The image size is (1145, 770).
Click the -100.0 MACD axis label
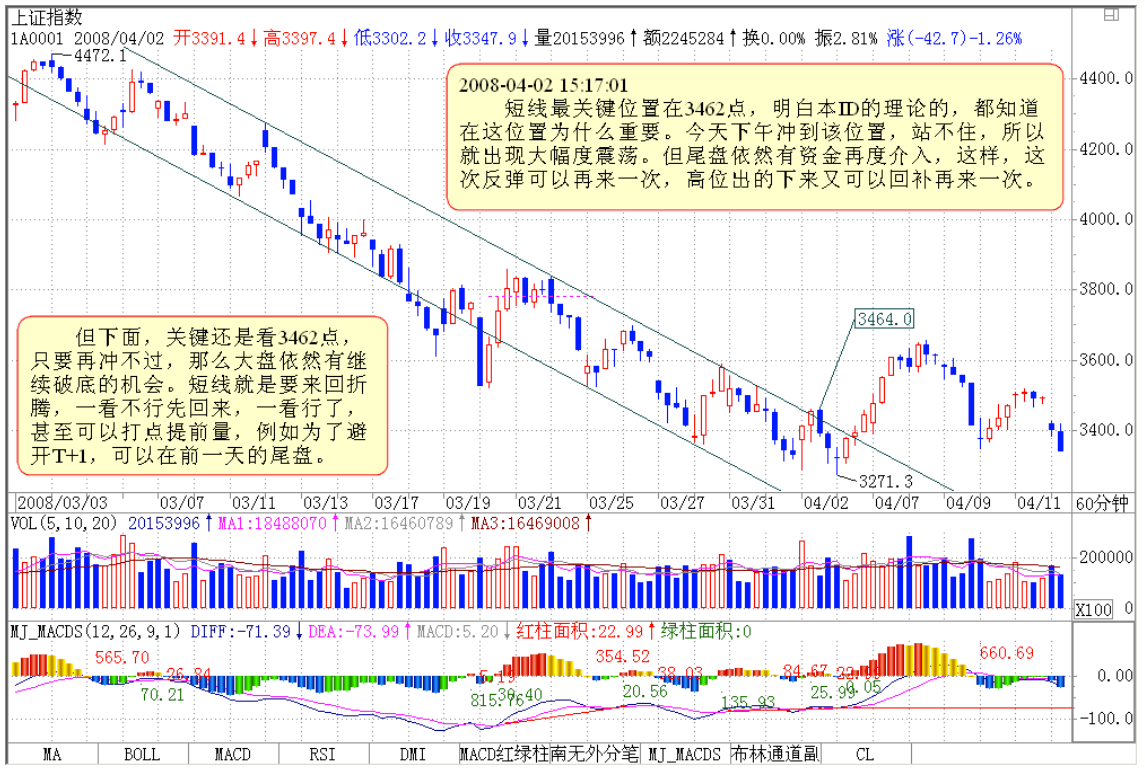click(1106, 718)
